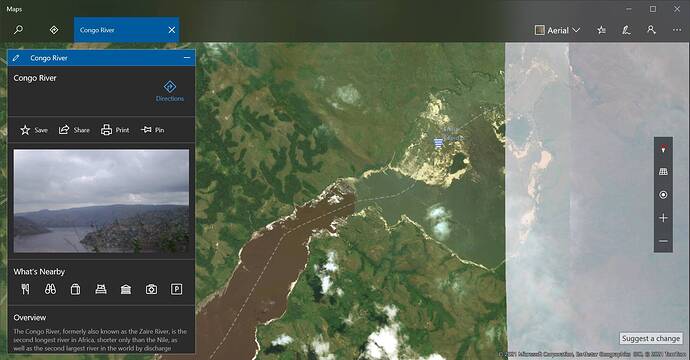Viewport: 690px width, 360px height.
Task: Find nearby parking with P icon
Action: (x=176, y=289)
